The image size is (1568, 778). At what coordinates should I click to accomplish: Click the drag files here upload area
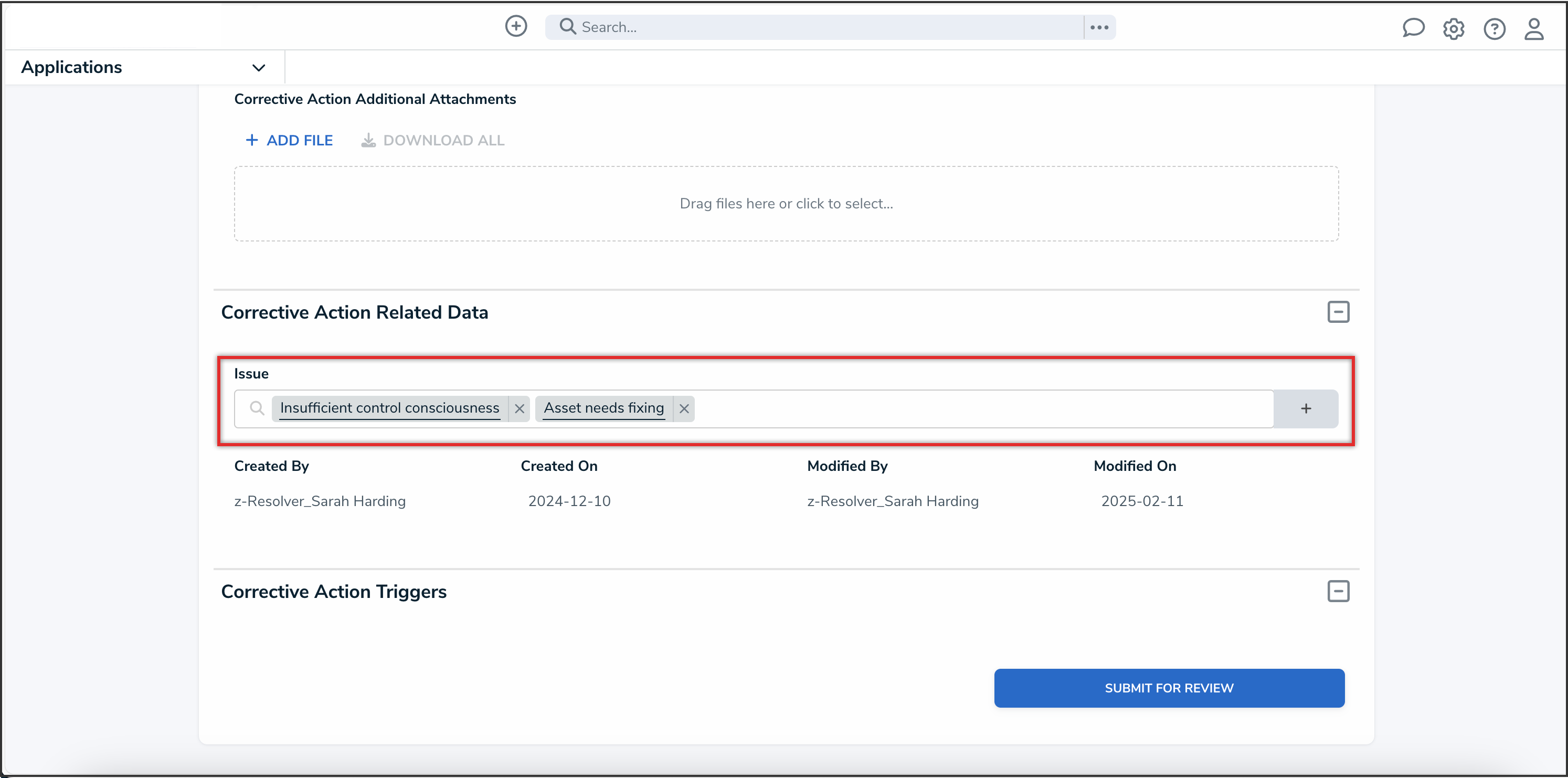click(786, 204)
